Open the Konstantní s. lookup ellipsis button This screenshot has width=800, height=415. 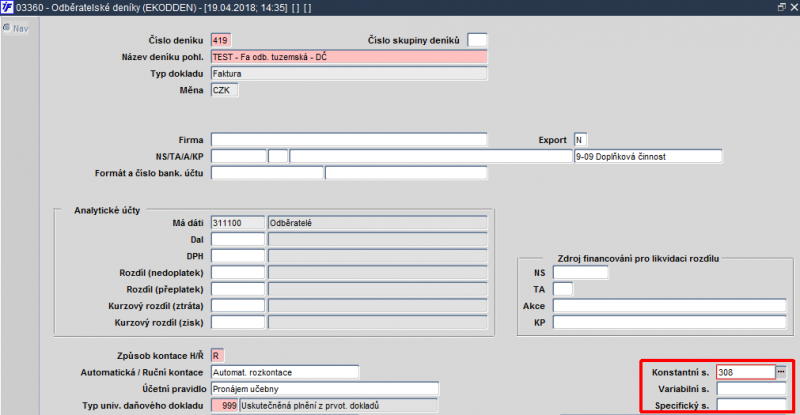tap(781, 372)
